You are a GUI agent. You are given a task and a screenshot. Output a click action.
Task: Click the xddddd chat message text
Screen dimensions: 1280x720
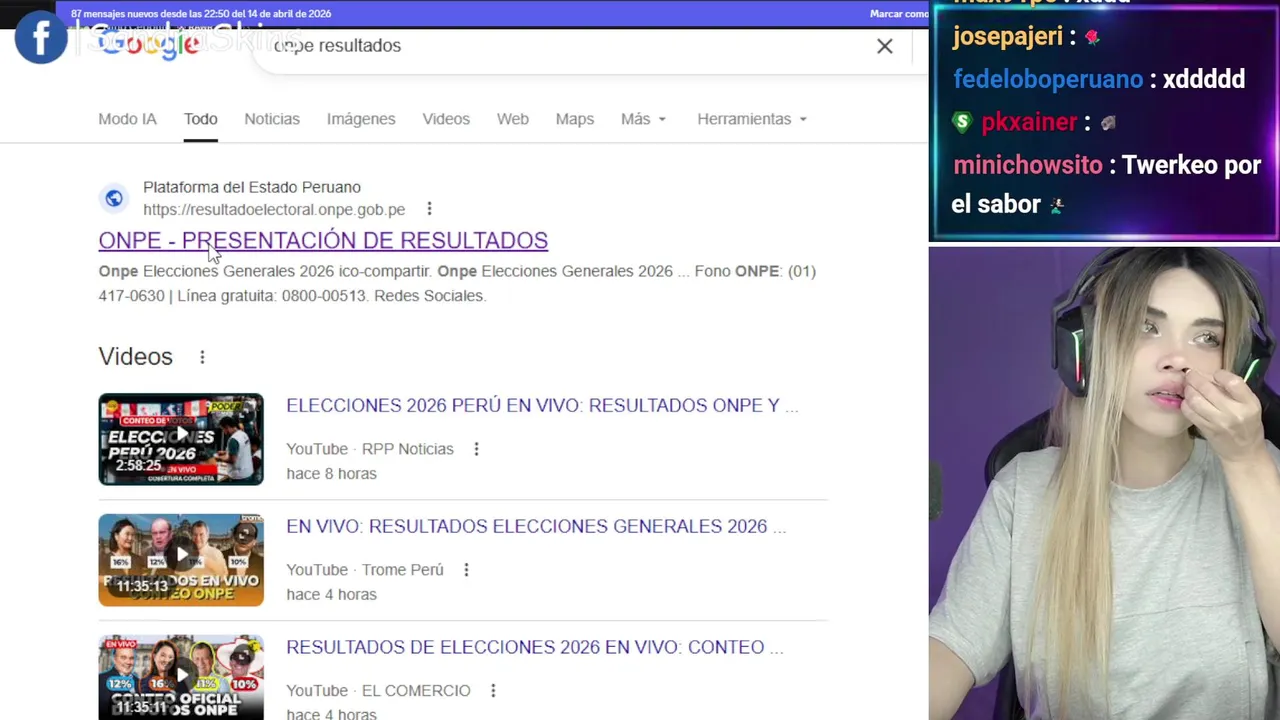(1204, 79)
